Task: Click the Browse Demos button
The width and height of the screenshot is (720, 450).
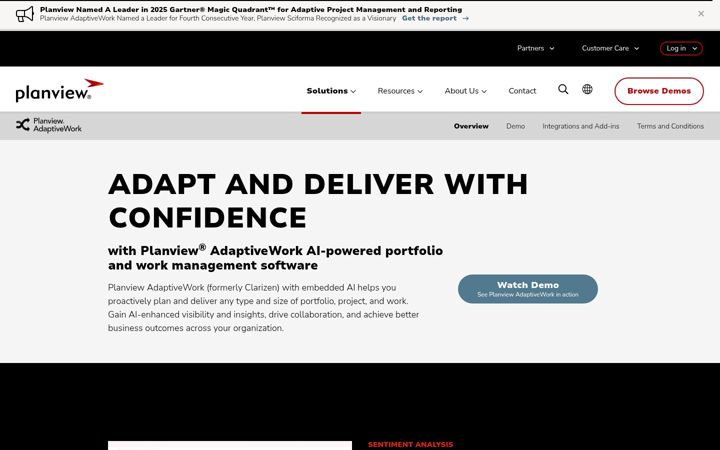Action: (x=659, y=91)
